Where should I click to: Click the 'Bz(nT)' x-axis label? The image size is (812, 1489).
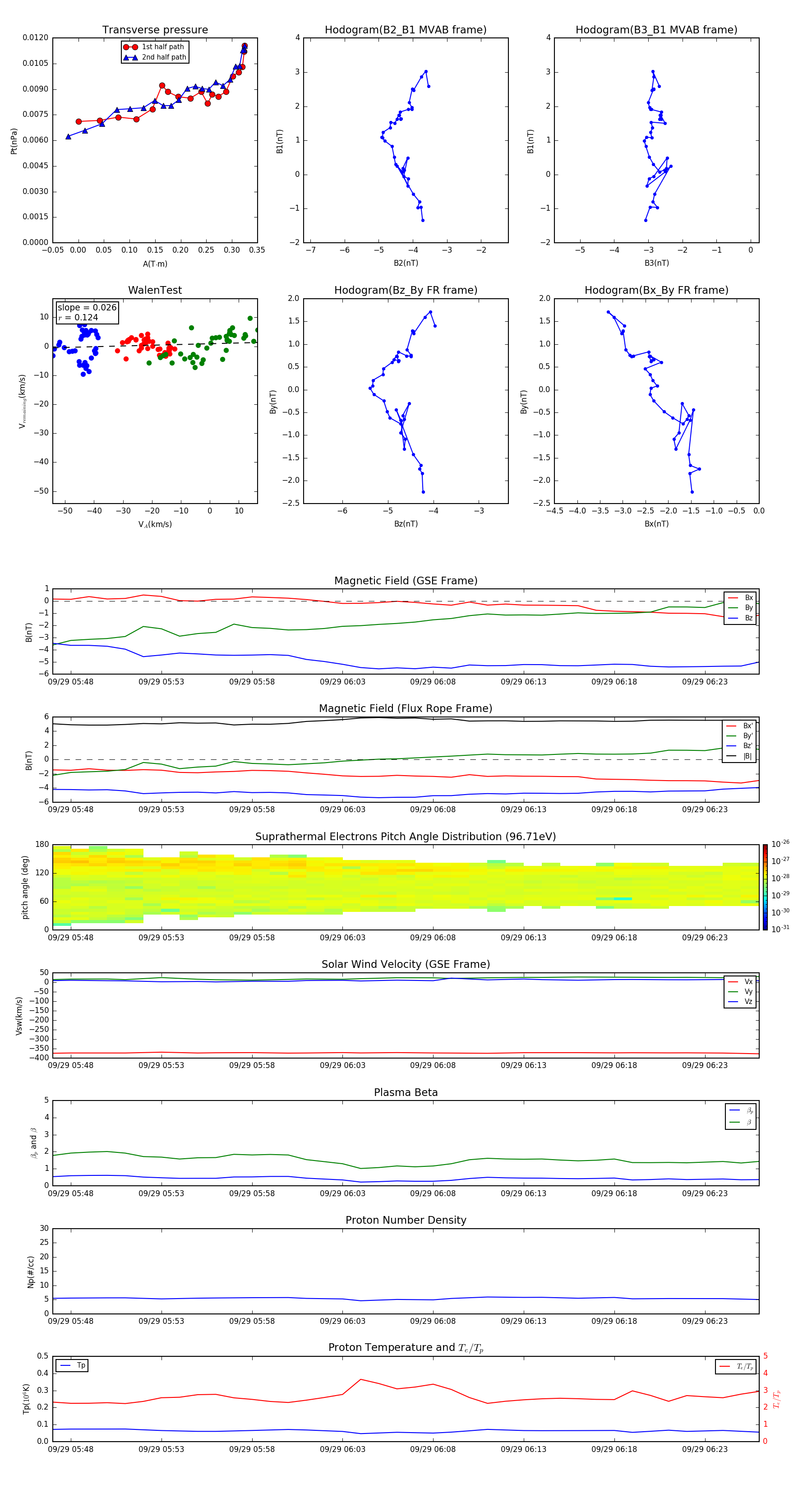pyautogui.click(x=406, y=524)
